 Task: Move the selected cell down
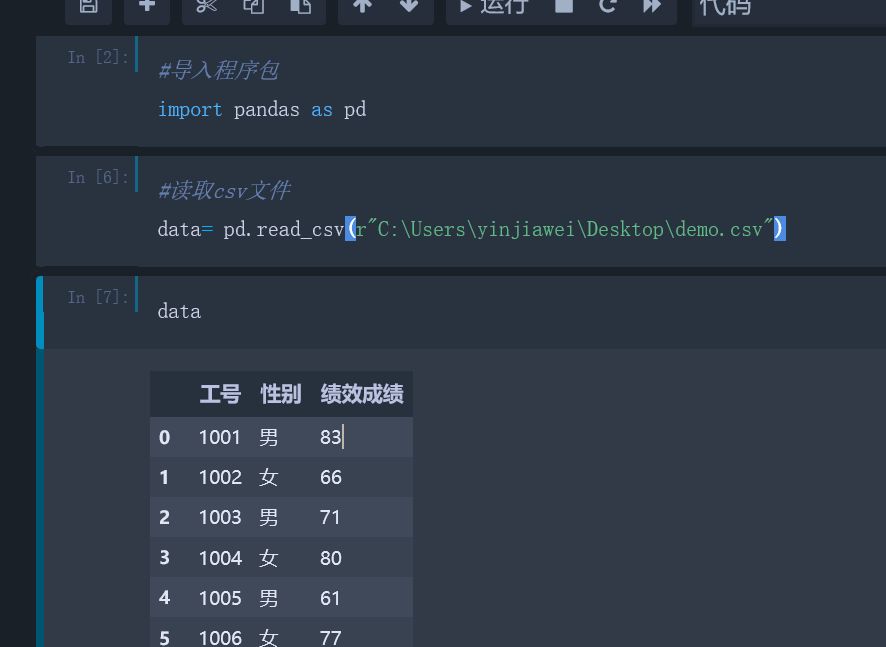(408, 8)
